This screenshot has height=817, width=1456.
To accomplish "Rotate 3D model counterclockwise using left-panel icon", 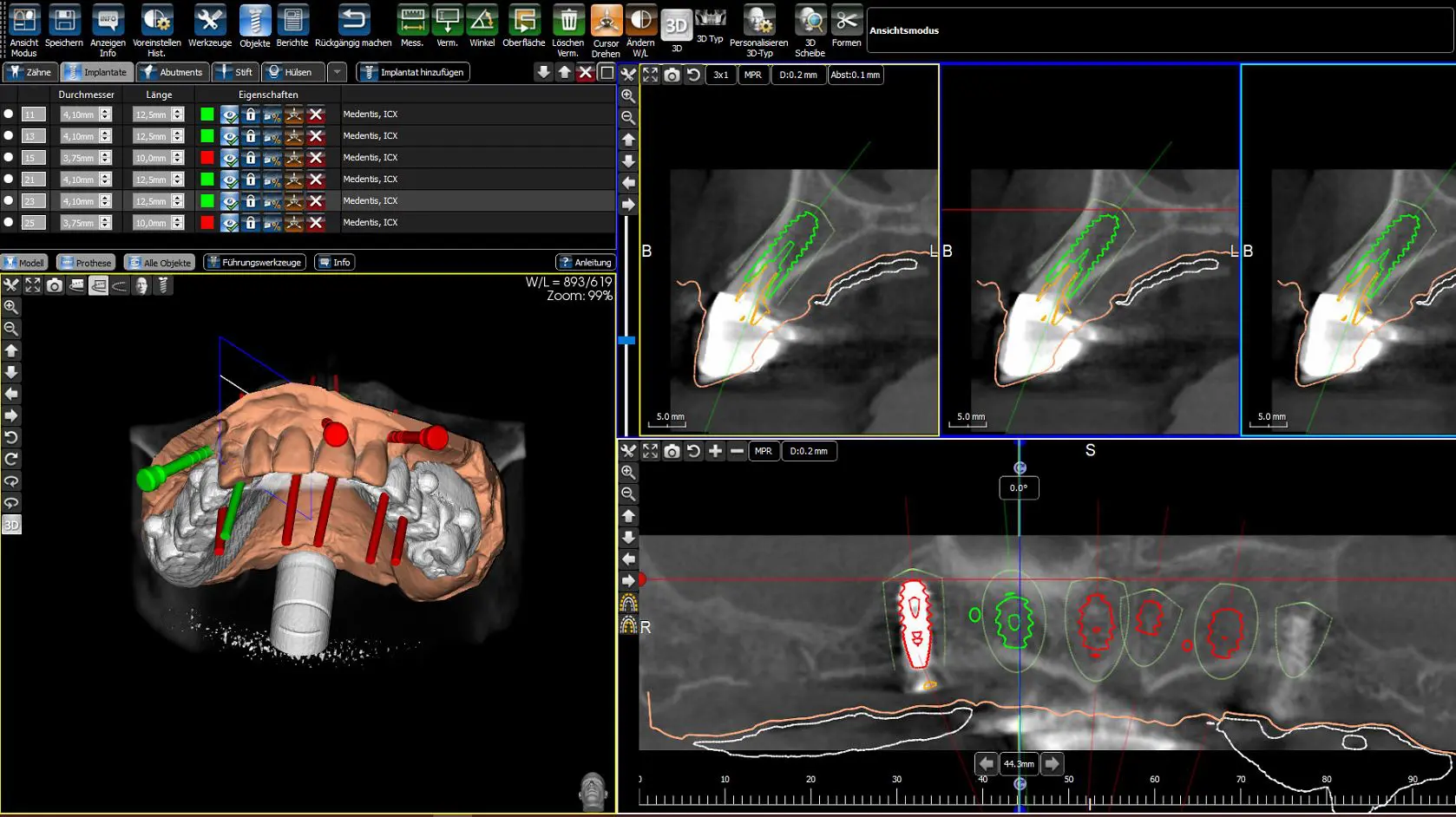I will [11, 437].
